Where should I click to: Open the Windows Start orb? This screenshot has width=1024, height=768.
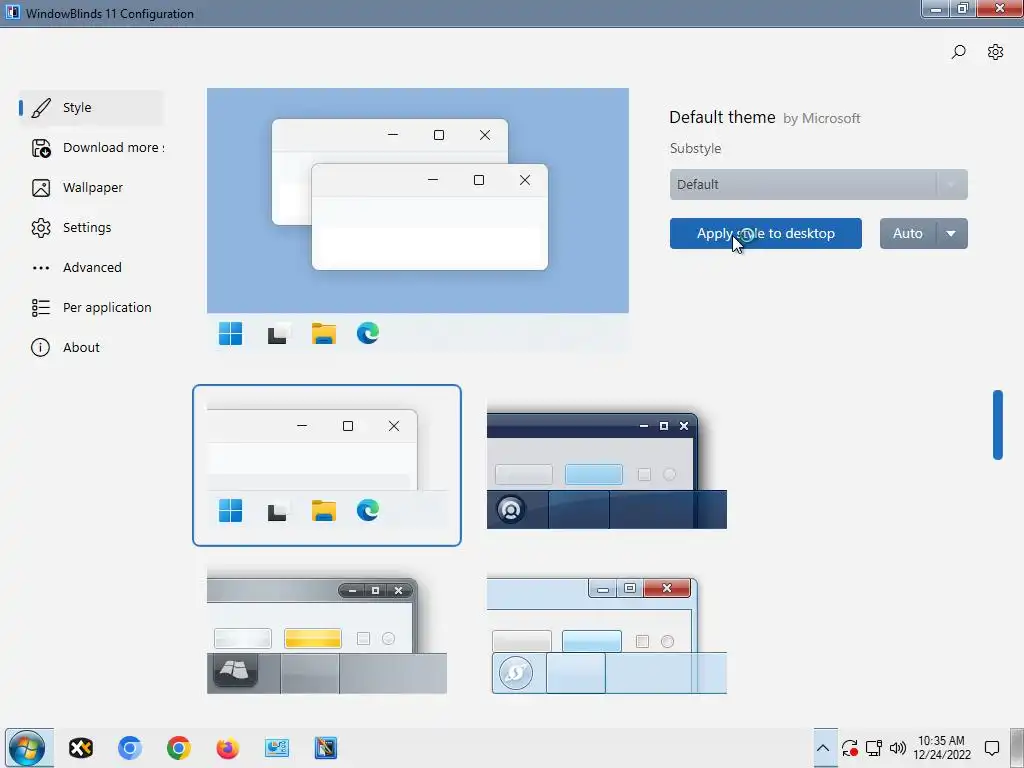[x=27, y=748]
